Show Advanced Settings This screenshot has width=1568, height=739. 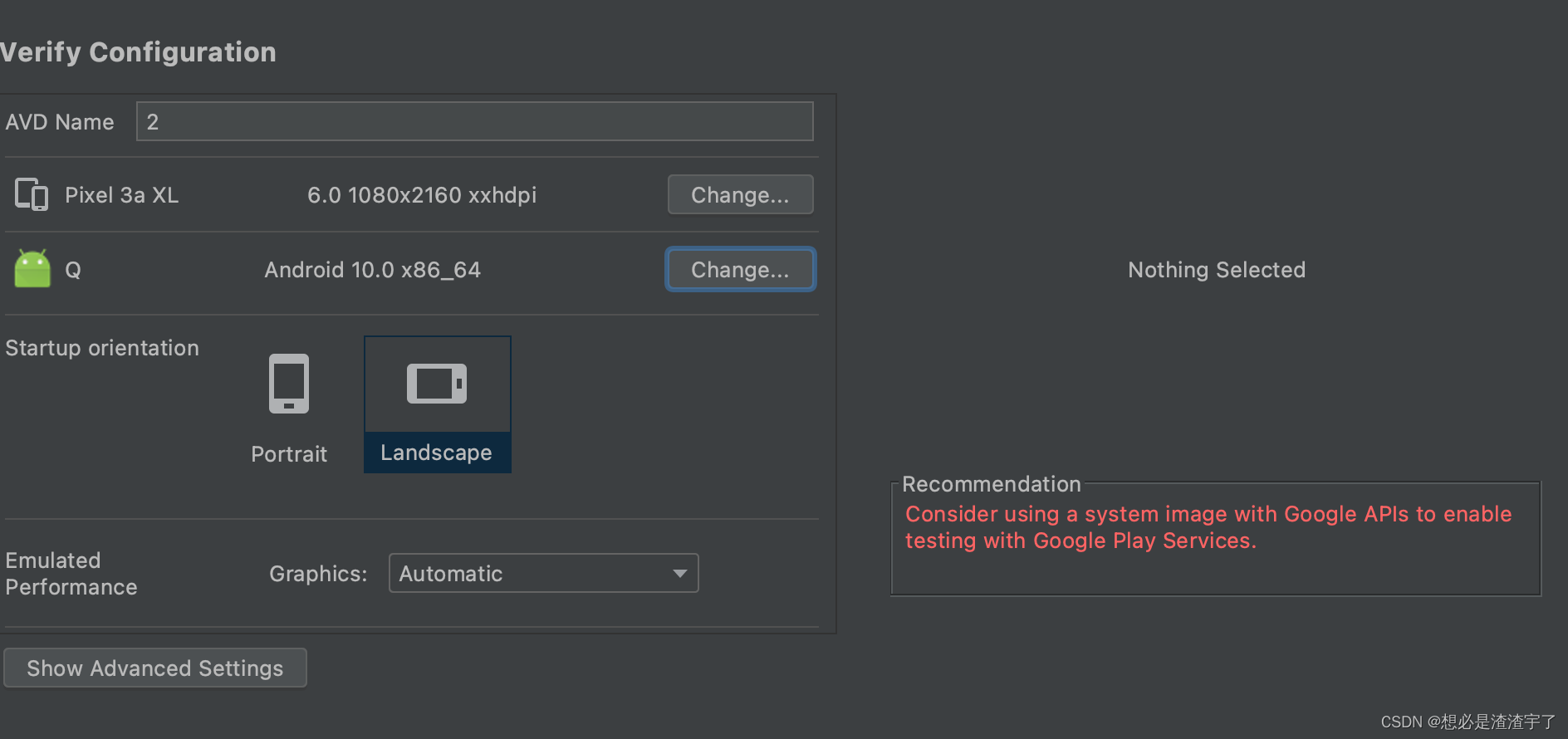155,668
